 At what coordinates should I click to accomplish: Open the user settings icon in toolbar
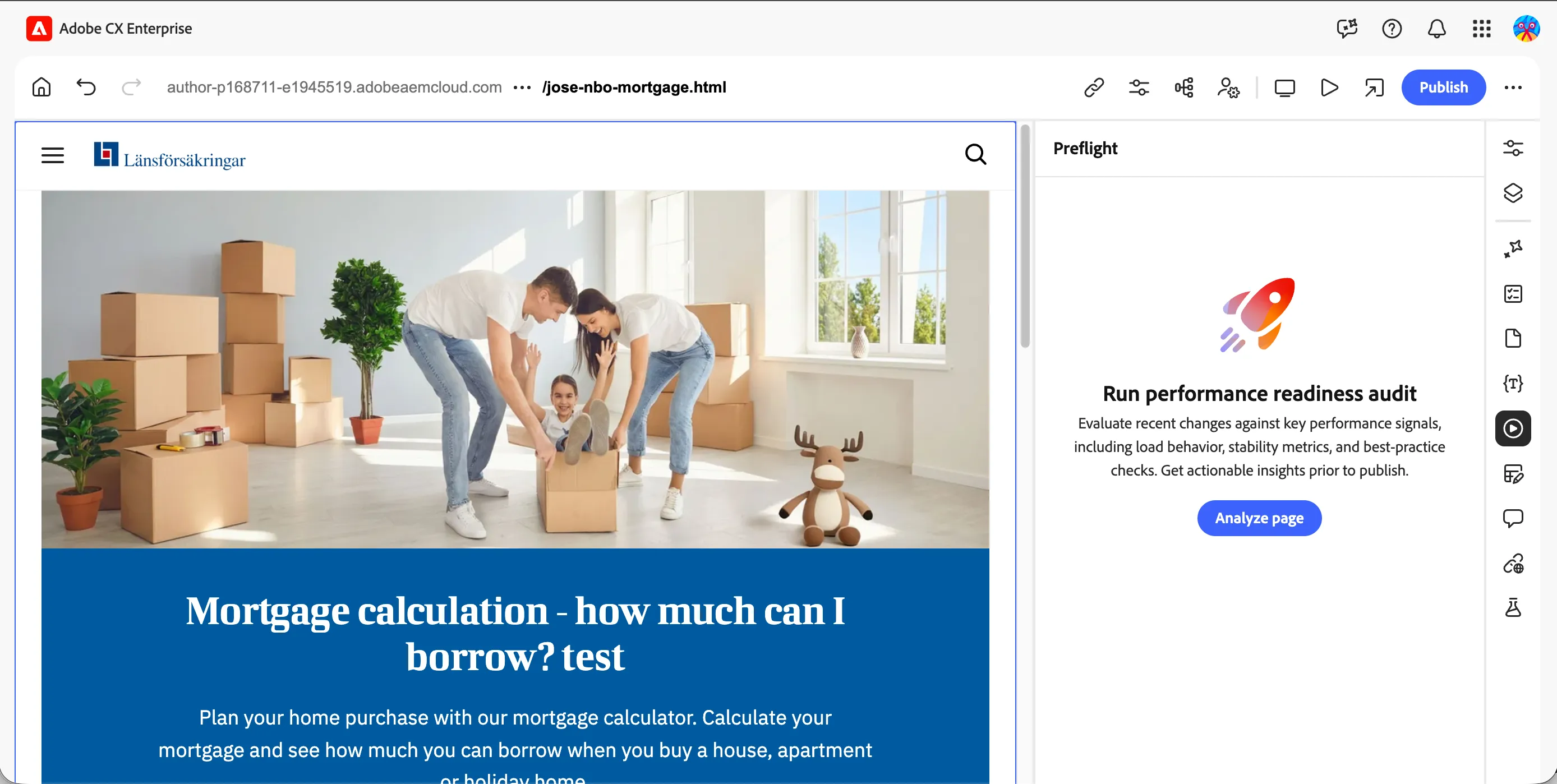tap(1228, 87)
